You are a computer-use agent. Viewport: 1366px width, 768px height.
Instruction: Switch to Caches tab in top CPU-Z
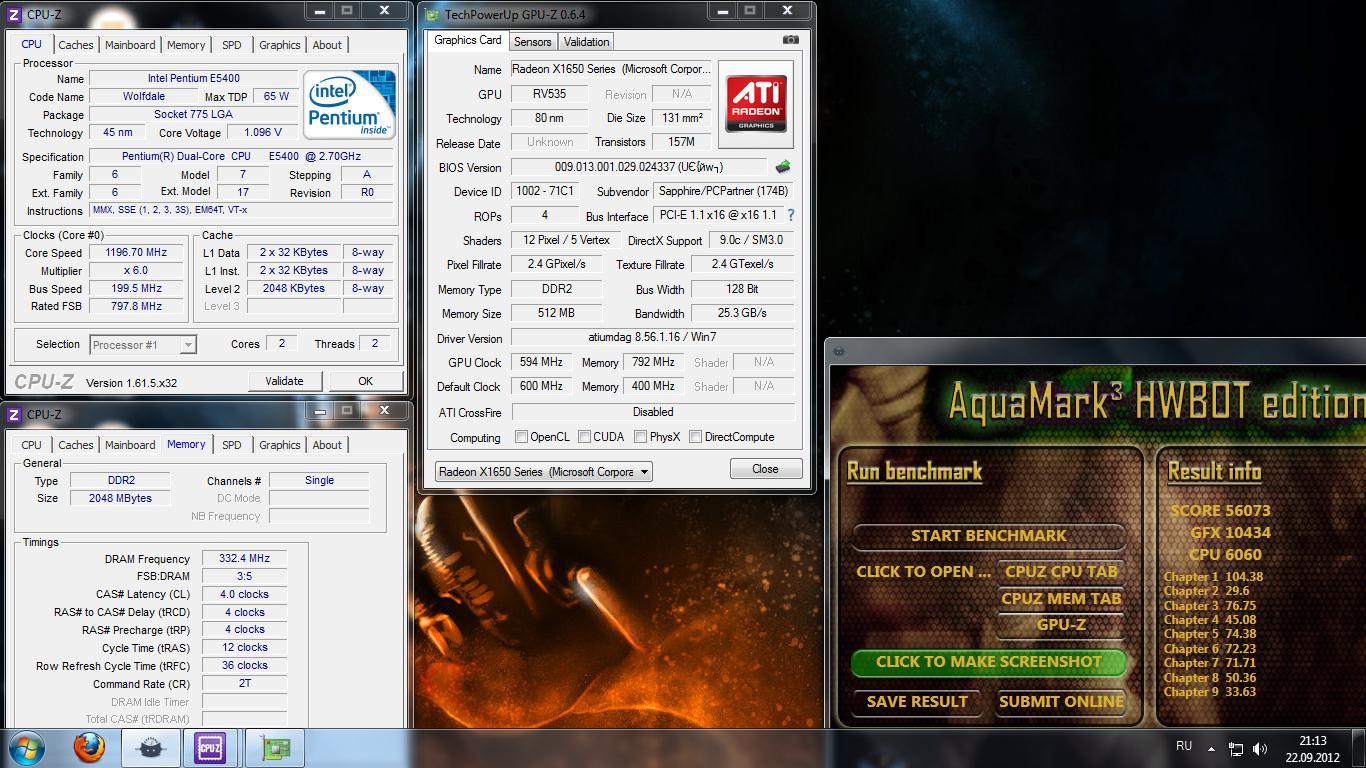pyautogui.click(x=75, y=45)
